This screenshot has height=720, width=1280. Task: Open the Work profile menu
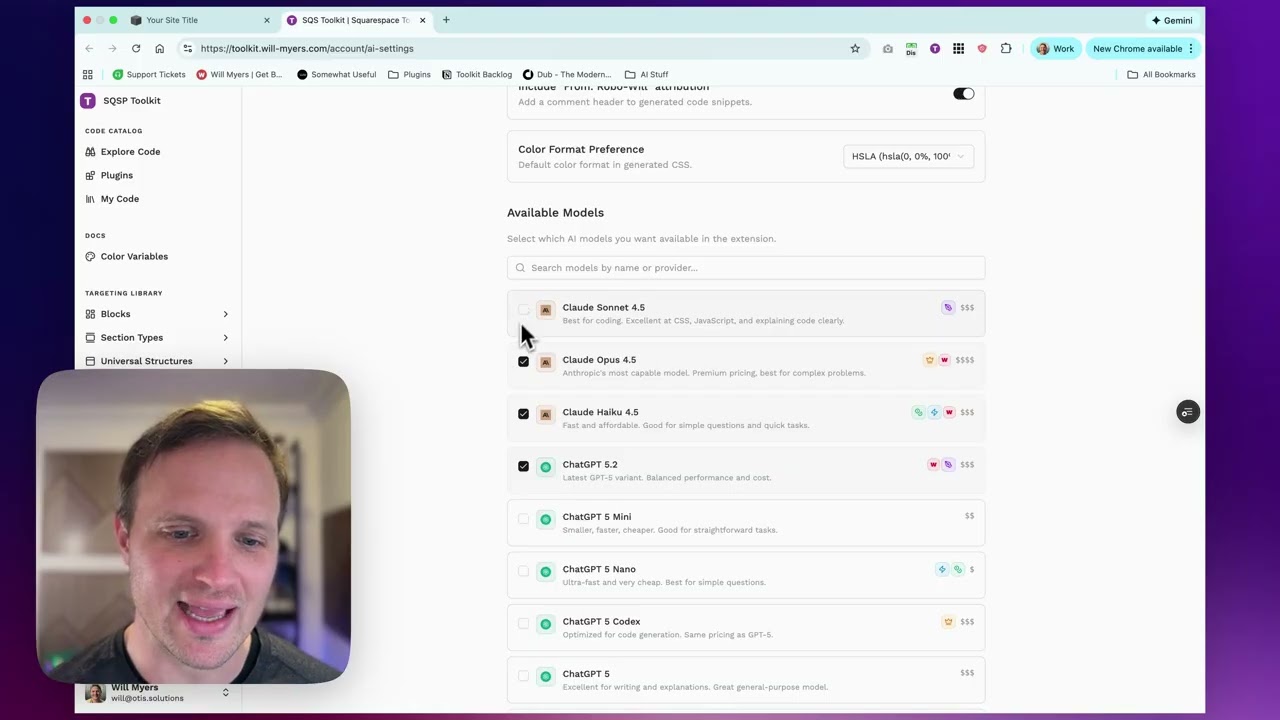click(x=1056, y=48)
